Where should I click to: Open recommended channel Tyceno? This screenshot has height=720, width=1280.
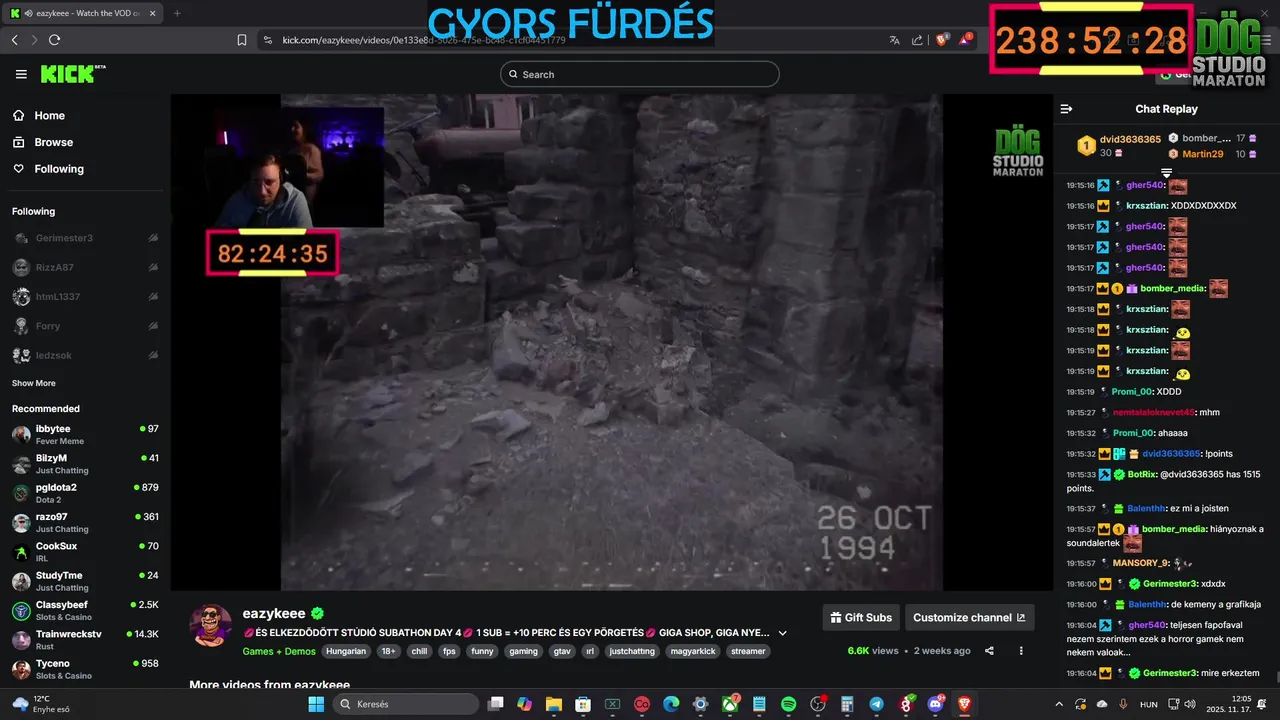click(x=85, y=669)
